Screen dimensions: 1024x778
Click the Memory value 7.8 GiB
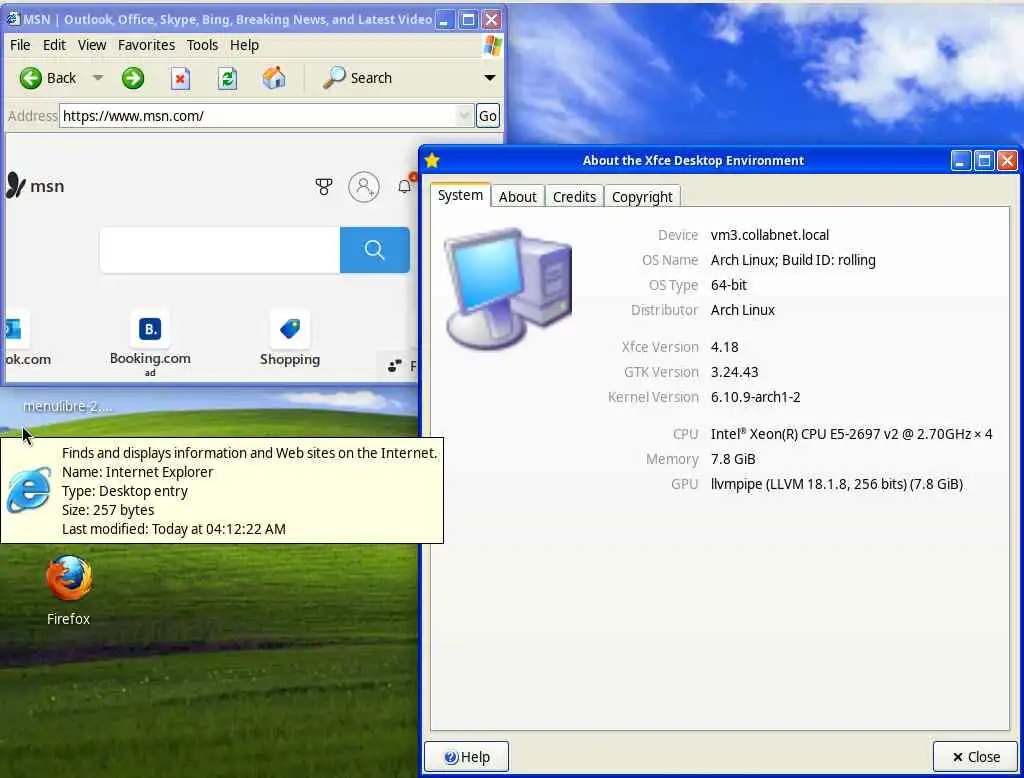pyautogui.click(x=733, y=459)
